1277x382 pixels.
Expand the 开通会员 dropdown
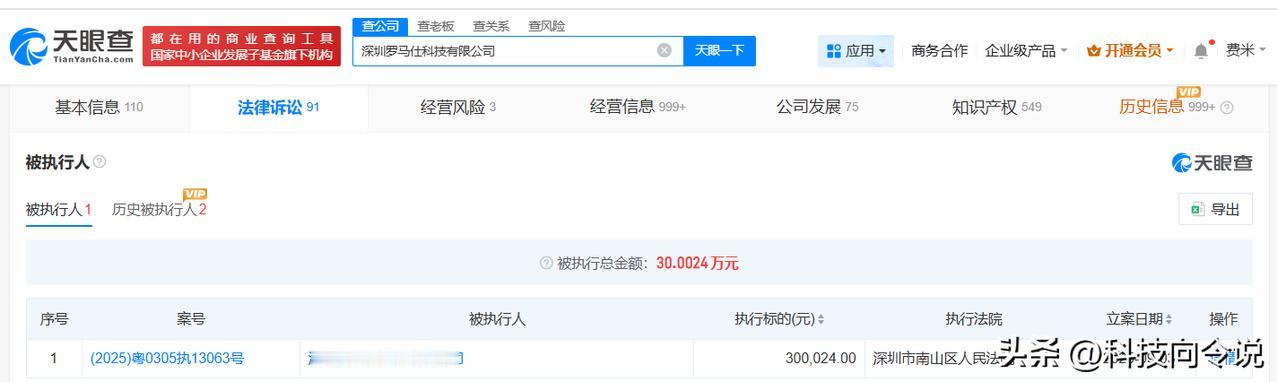(x=1131, y=50)
